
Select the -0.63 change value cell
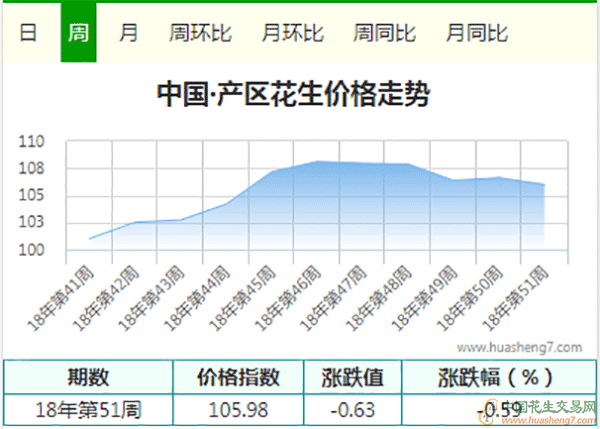tap(352, 409)
